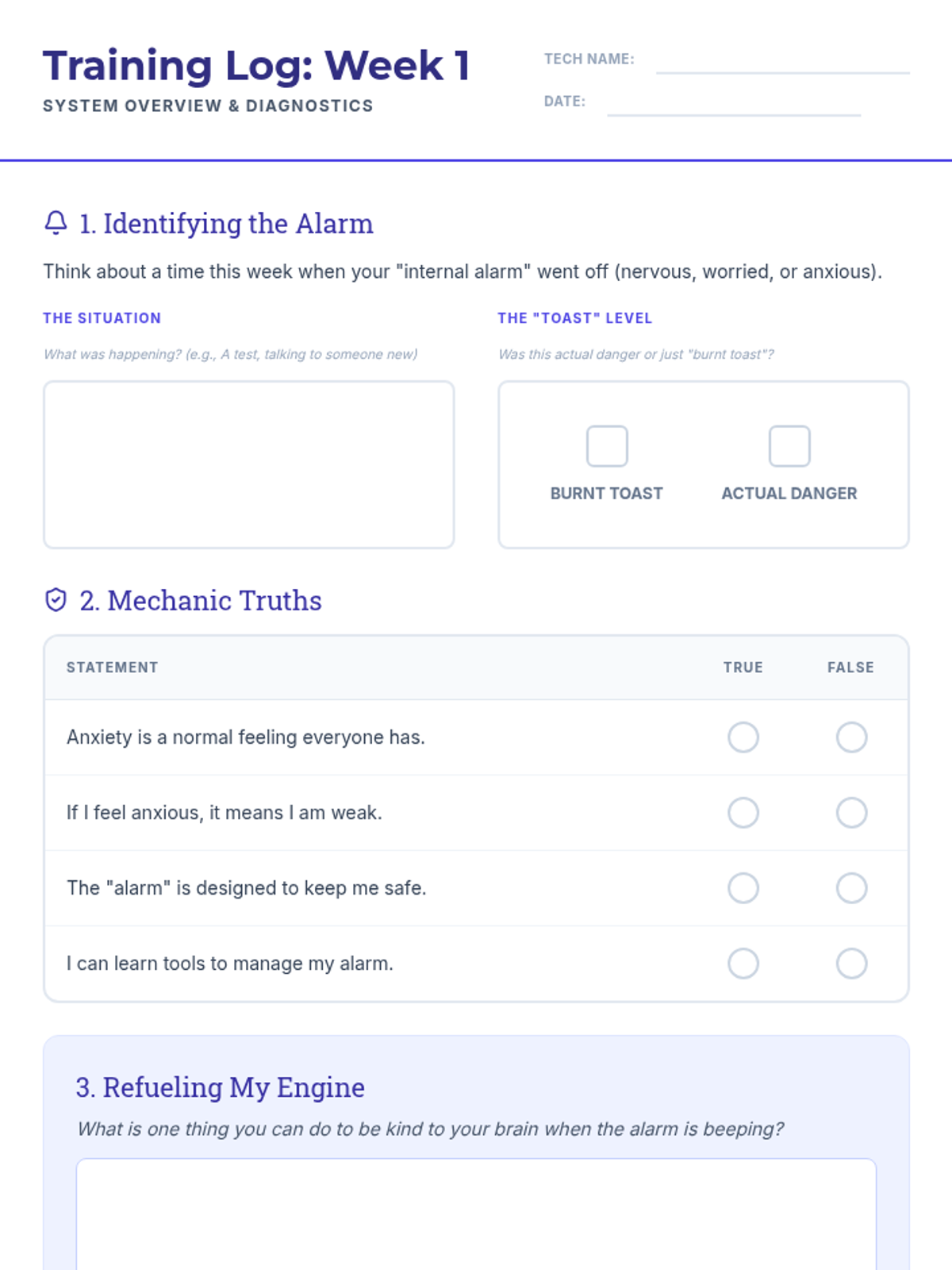Focus The Situation text box
Screen dimensions: 952x1270
249,464
